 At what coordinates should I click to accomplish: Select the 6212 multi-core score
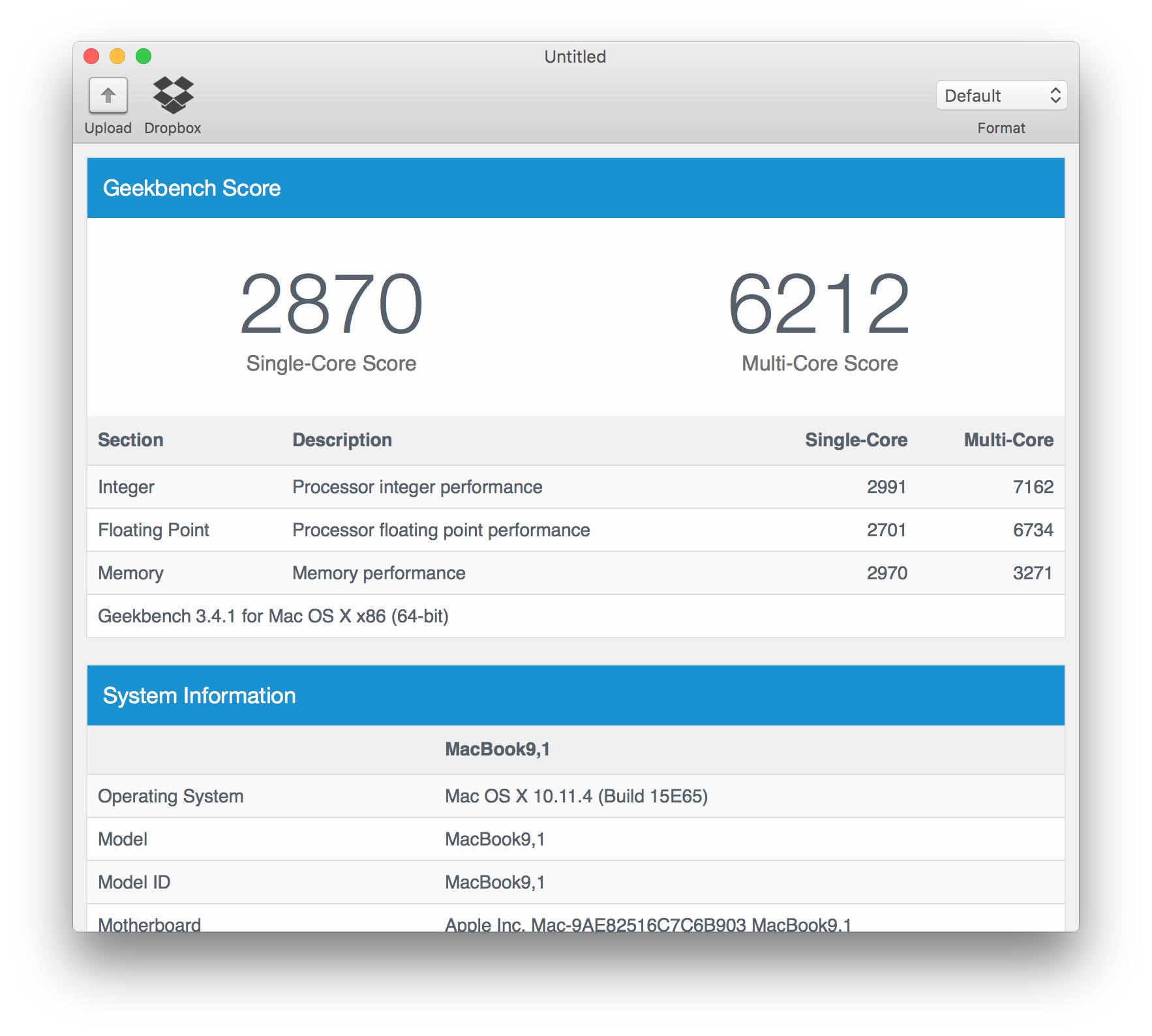tap(819, 304)
